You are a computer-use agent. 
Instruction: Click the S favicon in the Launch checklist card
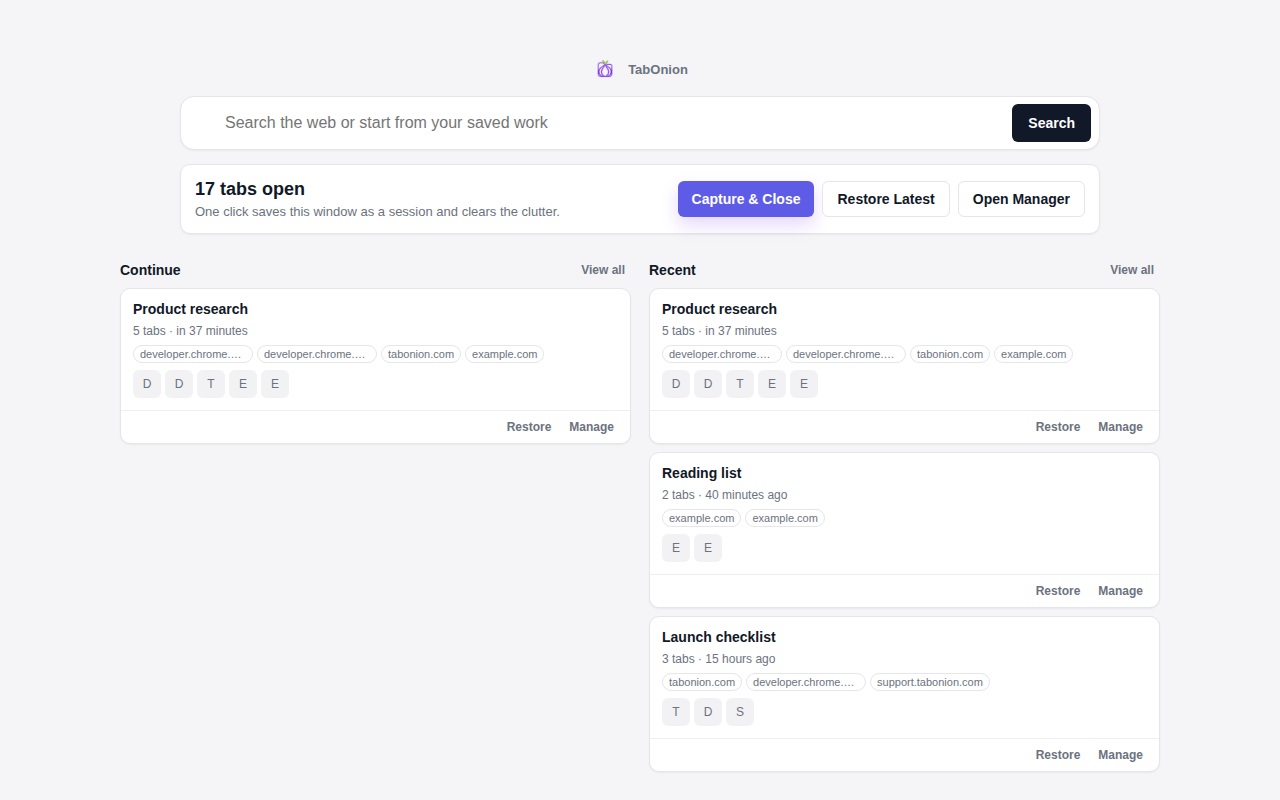click(x=740, y=712)
